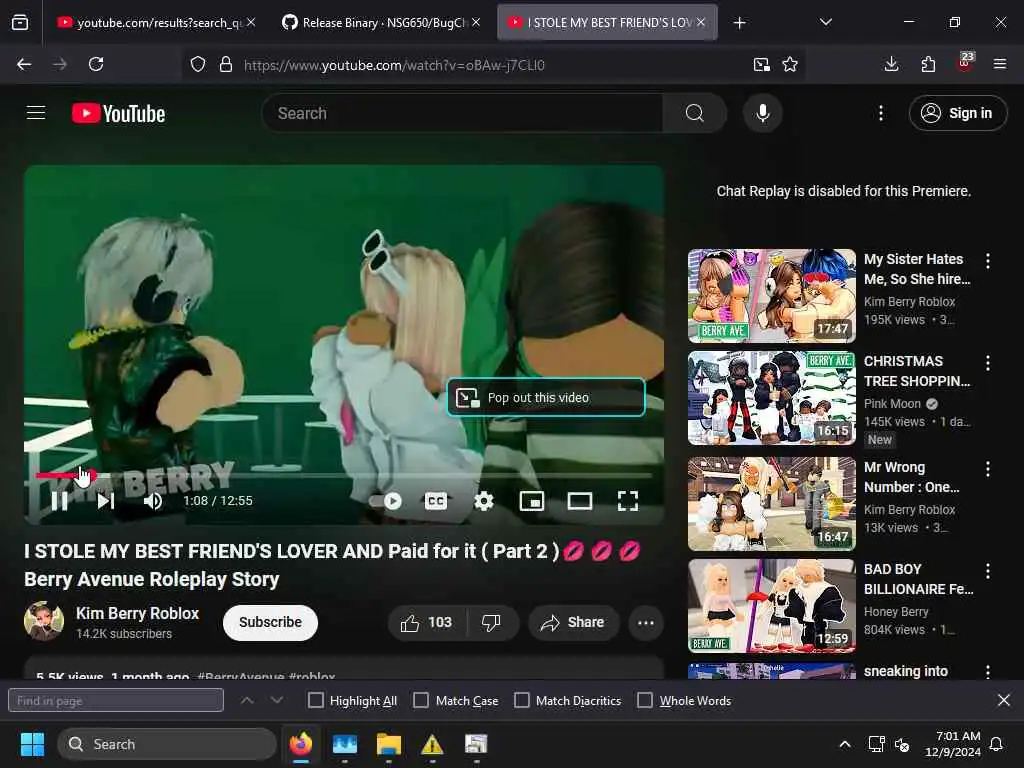Open video player settings gear
1024x768 pixels.
click(x=484, y=501)
